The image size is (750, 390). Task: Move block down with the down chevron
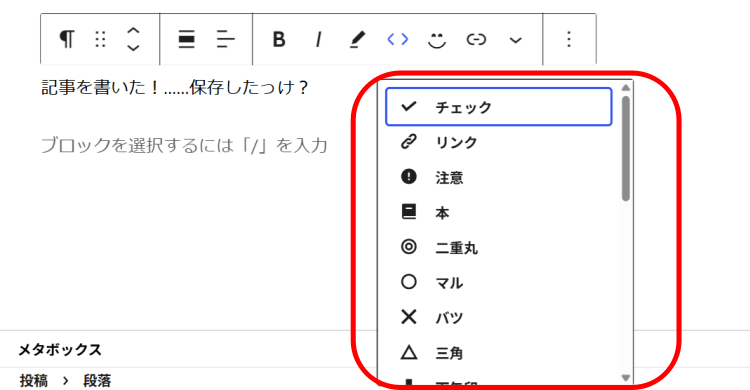pyautogui.click(x=133, y=47)
